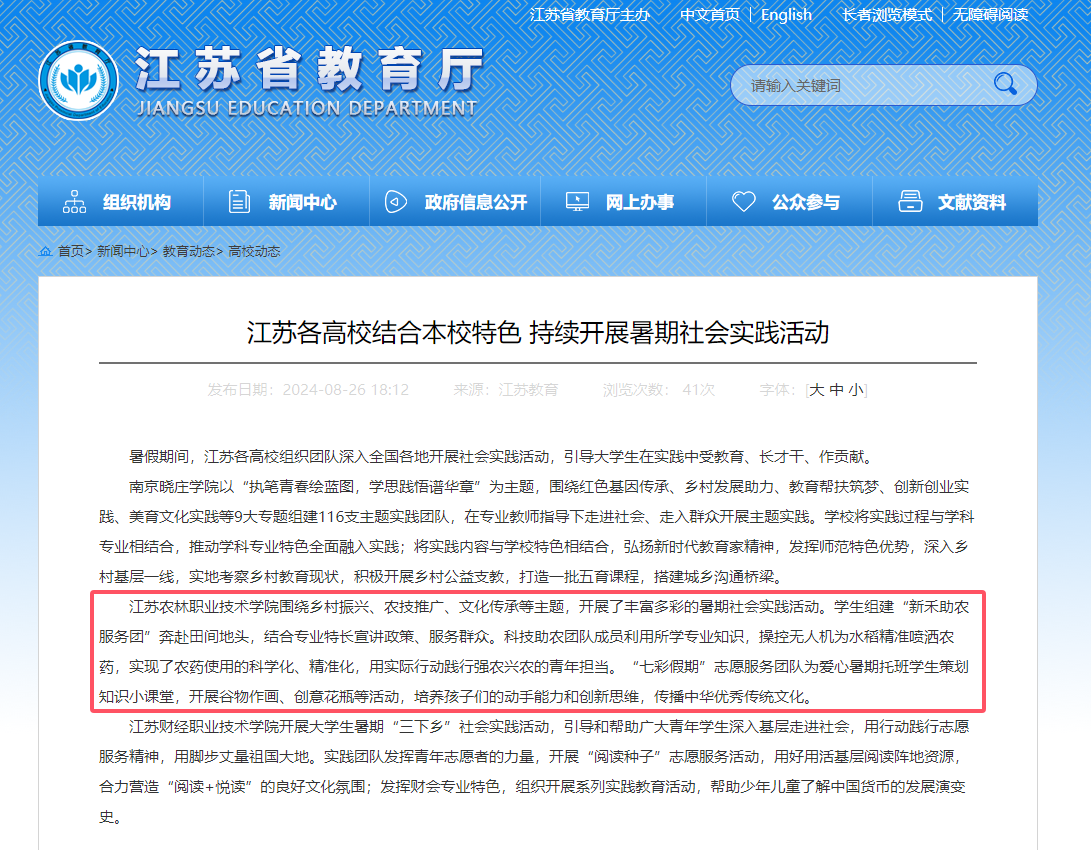Click the 新闻中心 document icon
Image resolution: width=1091 pixels, height=850 pixels.
[240, 202]
